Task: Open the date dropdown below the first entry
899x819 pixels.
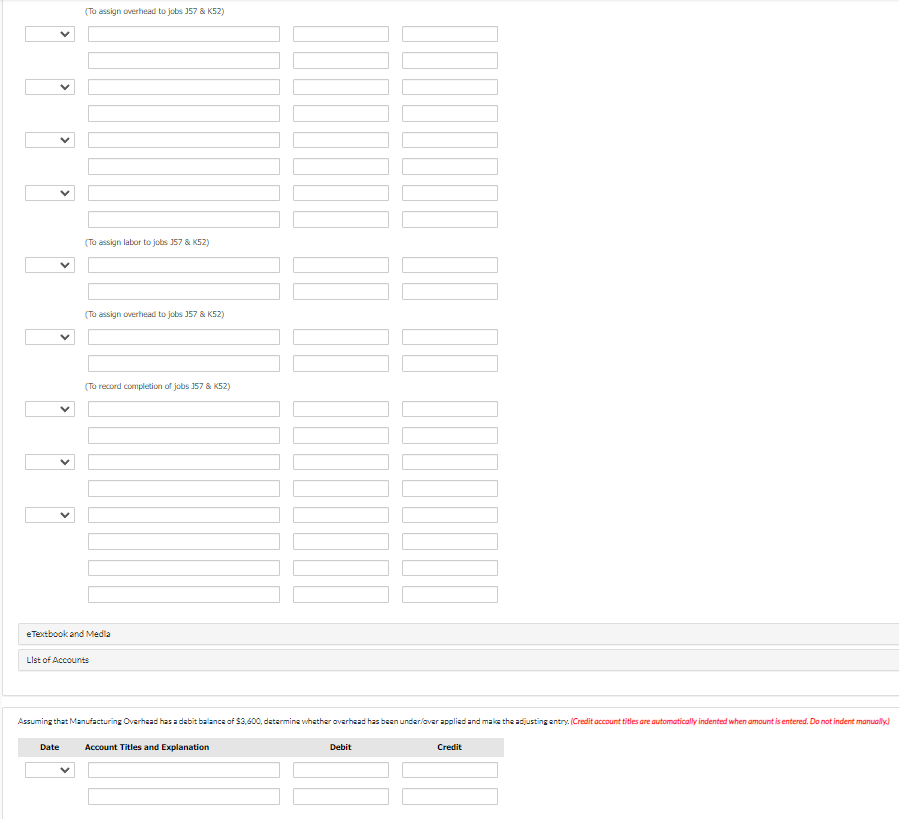Action: click(x=49, y=86)
